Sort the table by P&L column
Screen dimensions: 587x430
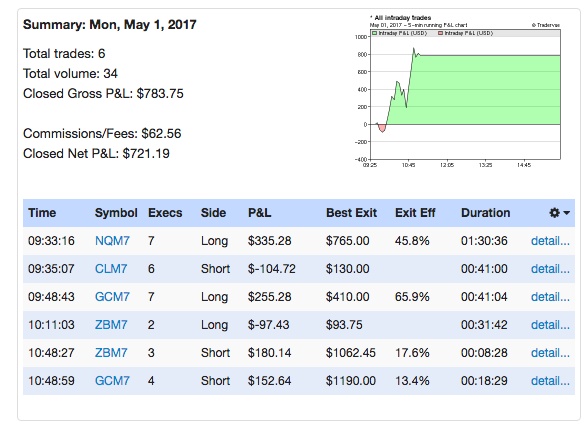coord(259,213)
